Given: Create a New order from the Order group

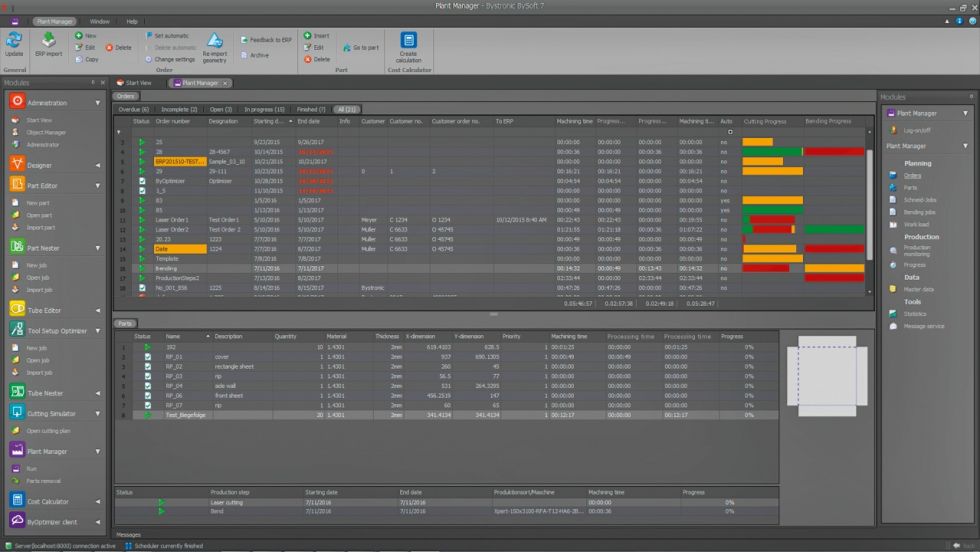Looking at the screenshot, I should [86, 36].
